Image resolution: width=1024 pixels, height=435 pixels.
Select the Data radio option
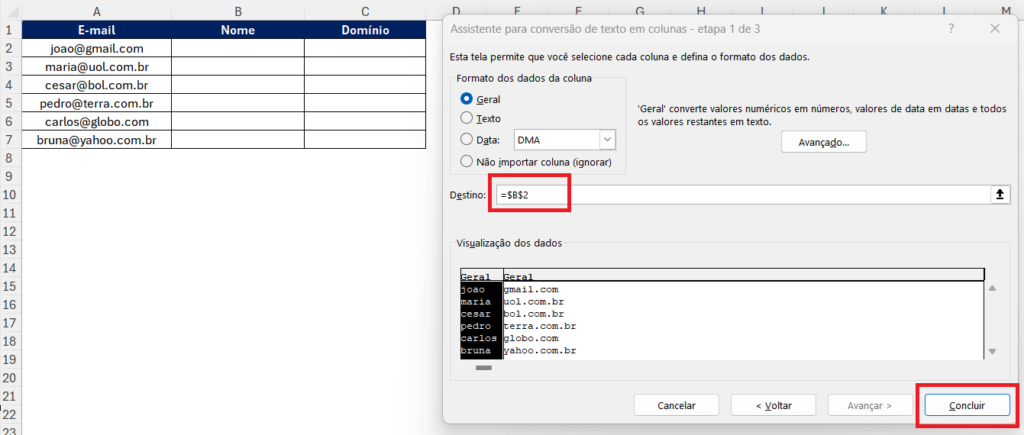tap(466, 140)
